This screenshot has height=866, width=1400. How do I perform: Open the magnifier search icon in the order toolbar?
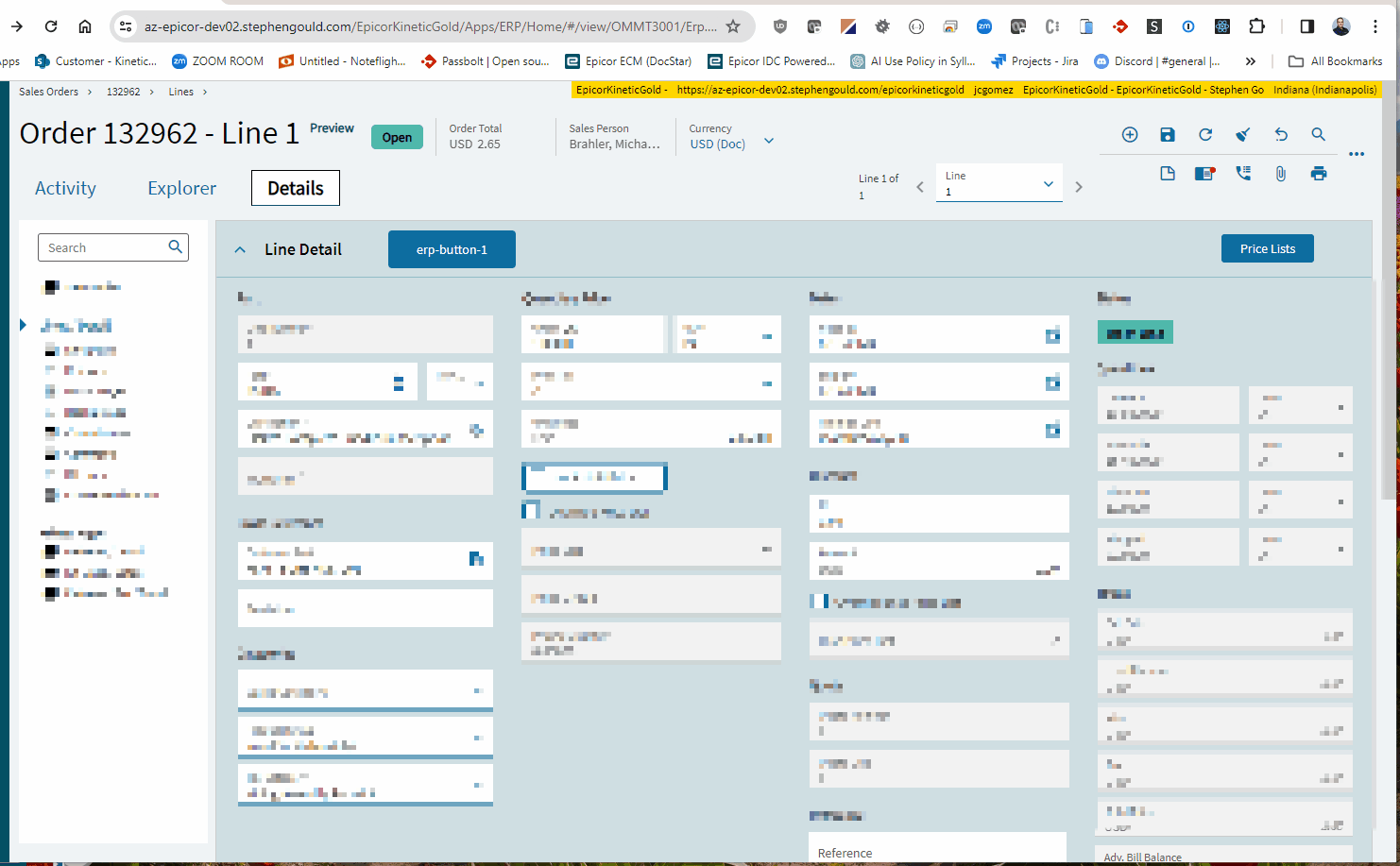(x=1319, y=135)
